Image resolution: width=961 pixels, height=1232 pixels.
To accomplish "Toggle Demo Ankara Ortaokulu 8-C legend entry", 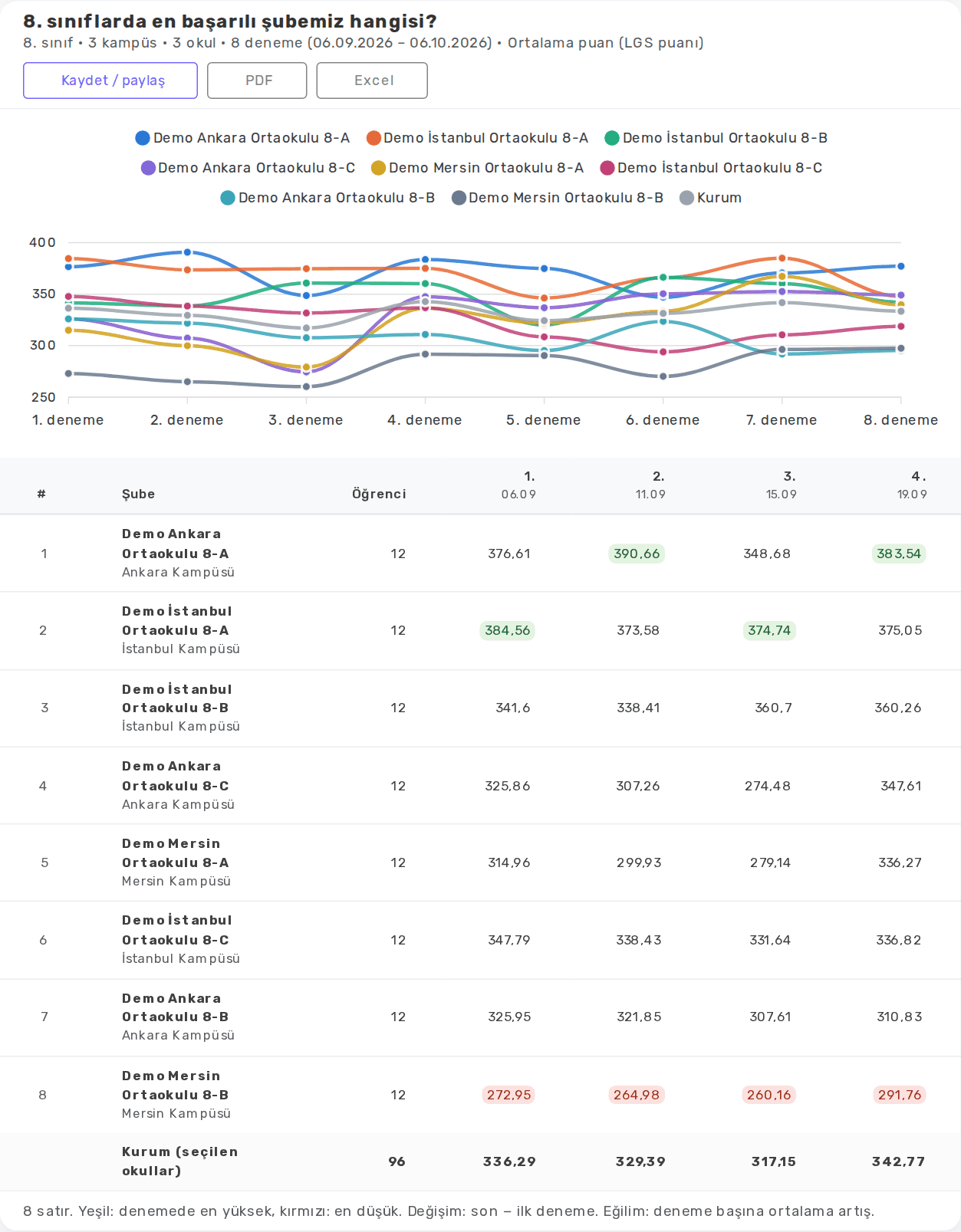I will 248,168.
